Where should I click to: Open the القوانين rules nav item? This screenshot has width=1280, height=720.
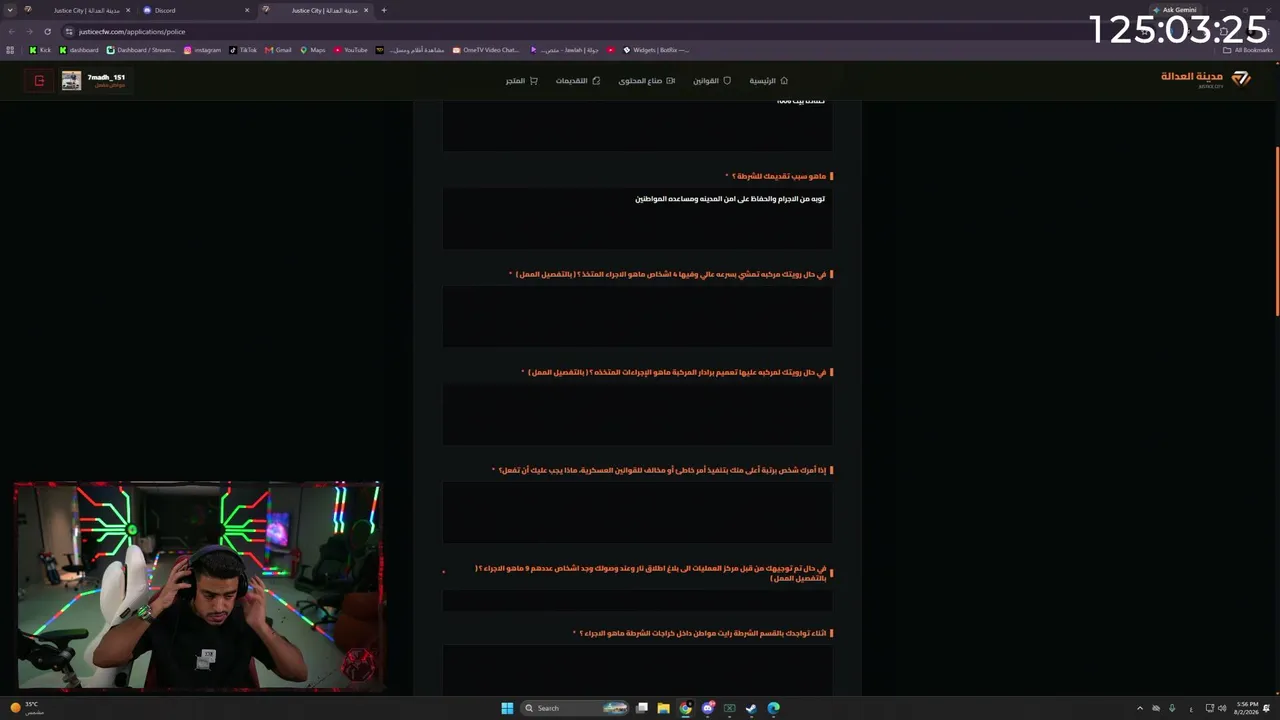click(x=712, y=81)
